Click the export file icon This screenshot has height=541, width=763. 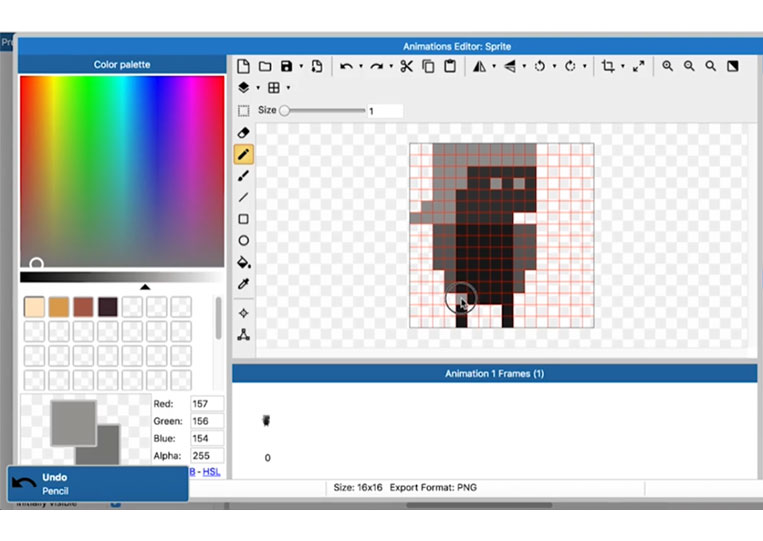click(317, 66)
